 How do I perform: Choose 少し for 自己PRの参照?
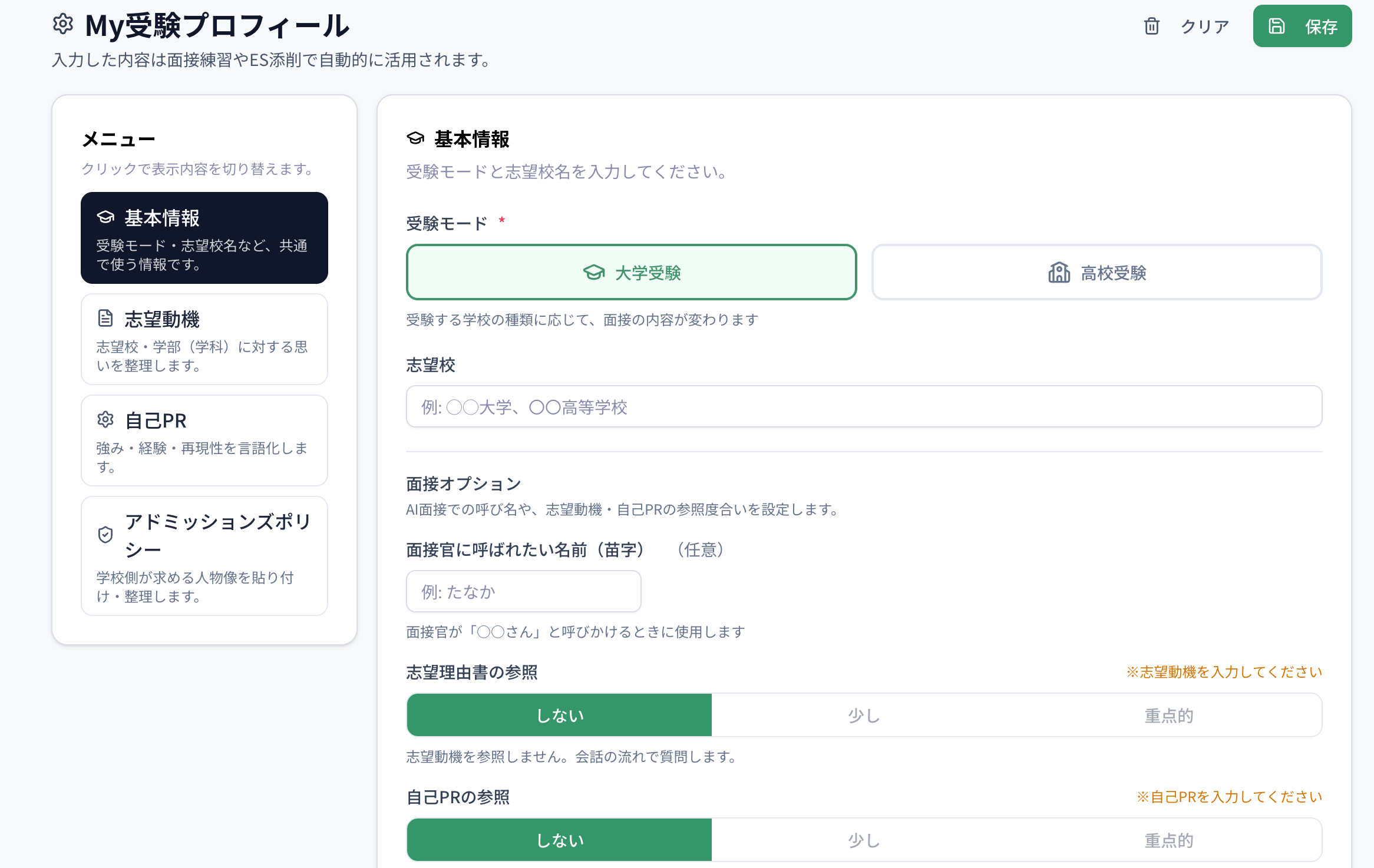863,840
